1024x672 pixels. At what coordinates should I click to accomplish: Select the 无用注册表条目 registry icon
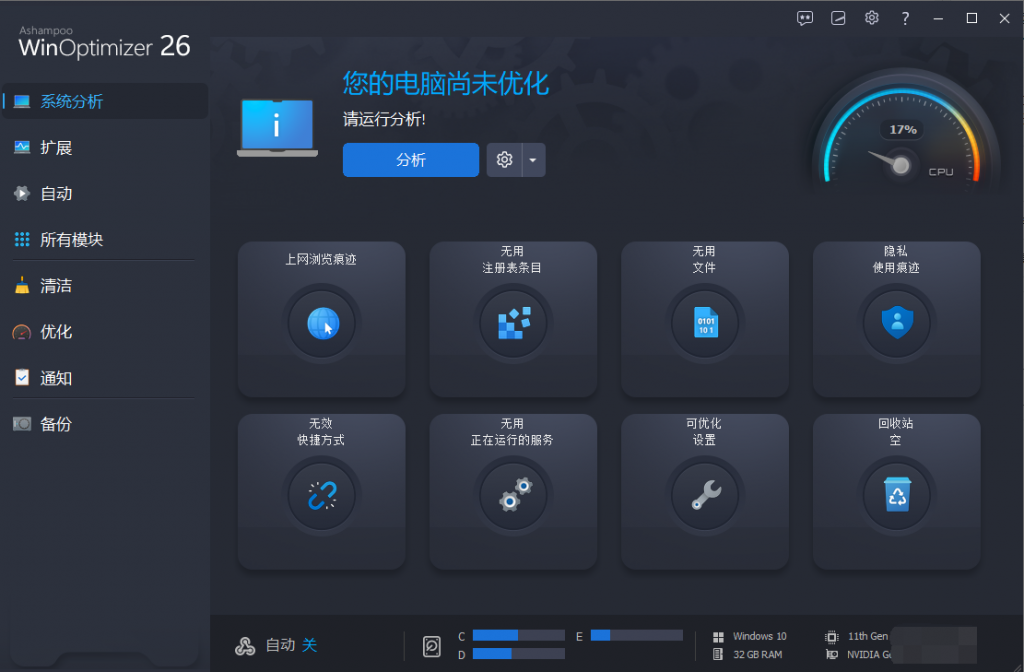pos(513,322)
